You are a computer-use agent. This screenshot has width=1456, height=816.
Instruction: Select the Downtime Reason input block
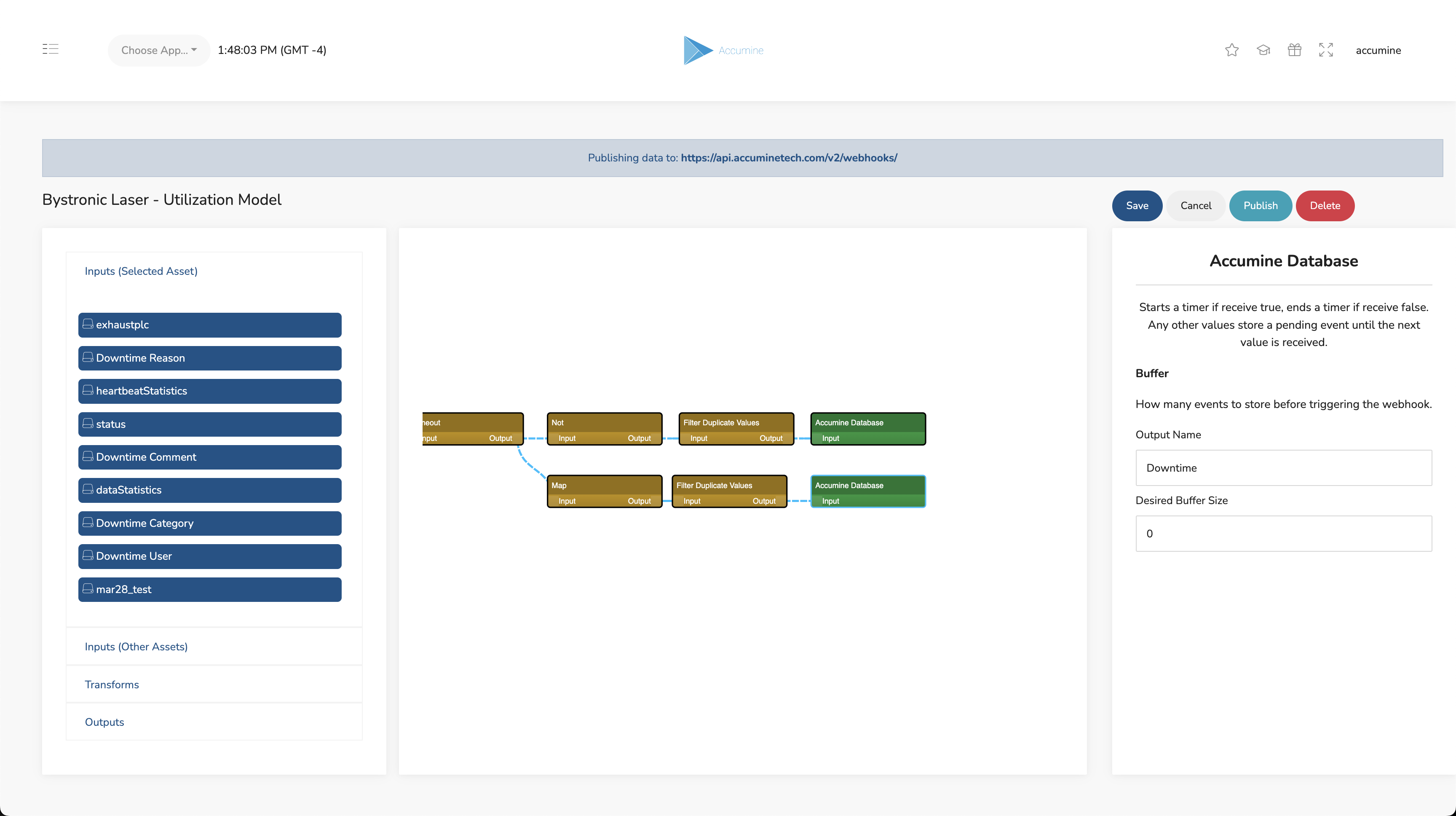coord(210,358)
